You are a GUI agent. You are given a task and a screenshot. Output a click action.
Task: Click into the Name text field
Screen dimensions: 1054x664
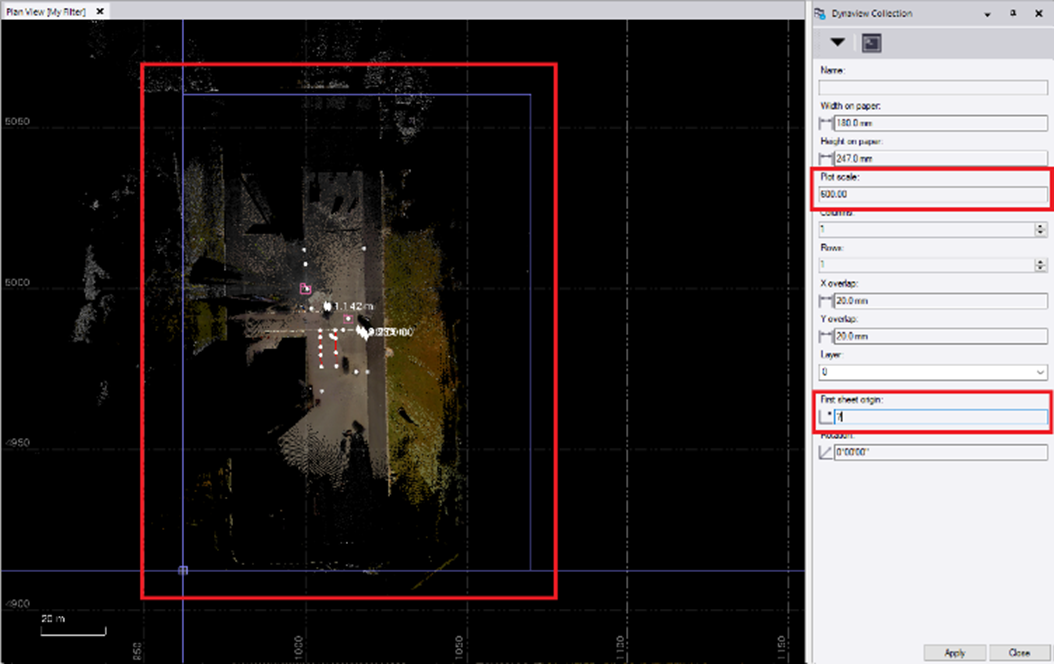tap(933, 87)
